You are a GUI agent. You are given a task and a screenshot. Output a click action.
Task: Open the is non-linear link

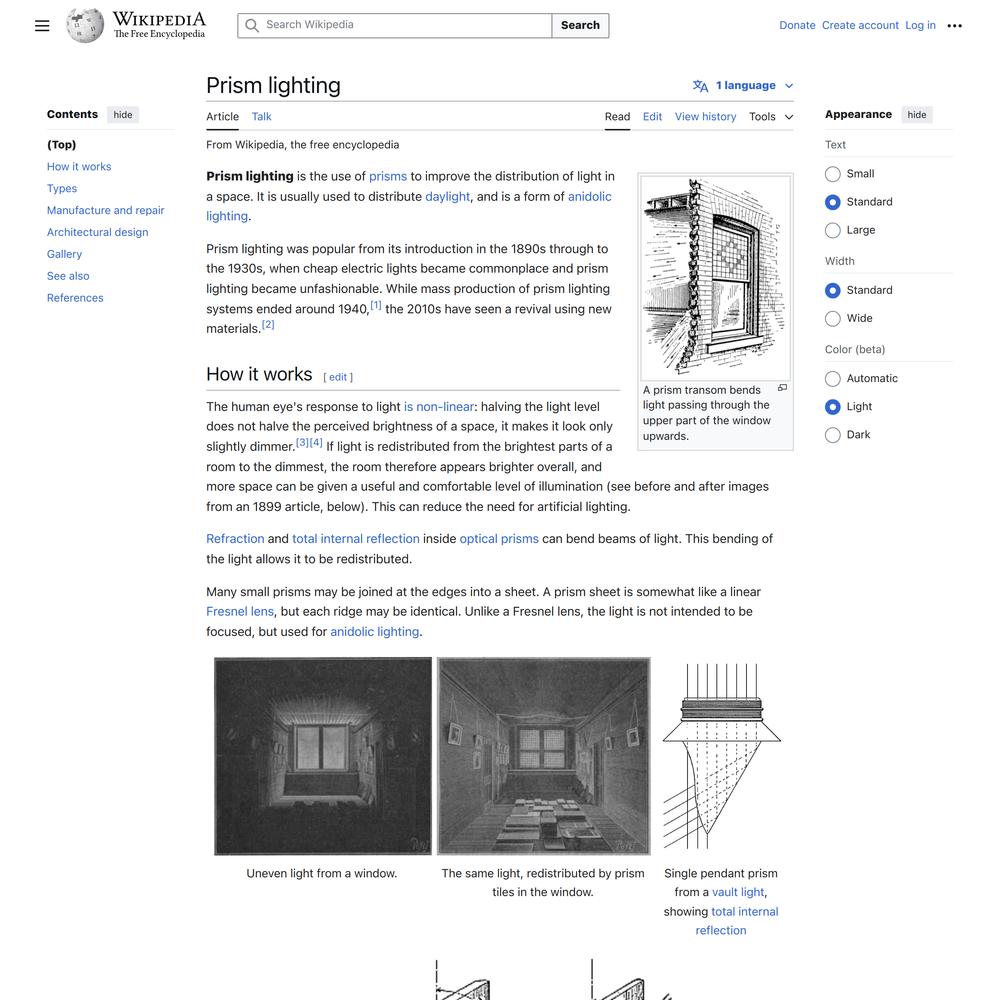pyautogui.click(x=439, y=407)
